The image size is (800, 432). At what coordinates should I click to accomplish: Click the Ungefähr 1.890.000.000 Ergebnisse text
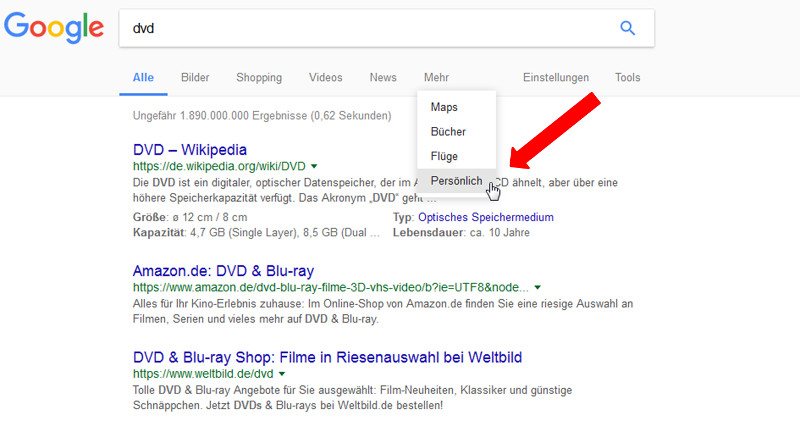(262, 116)
